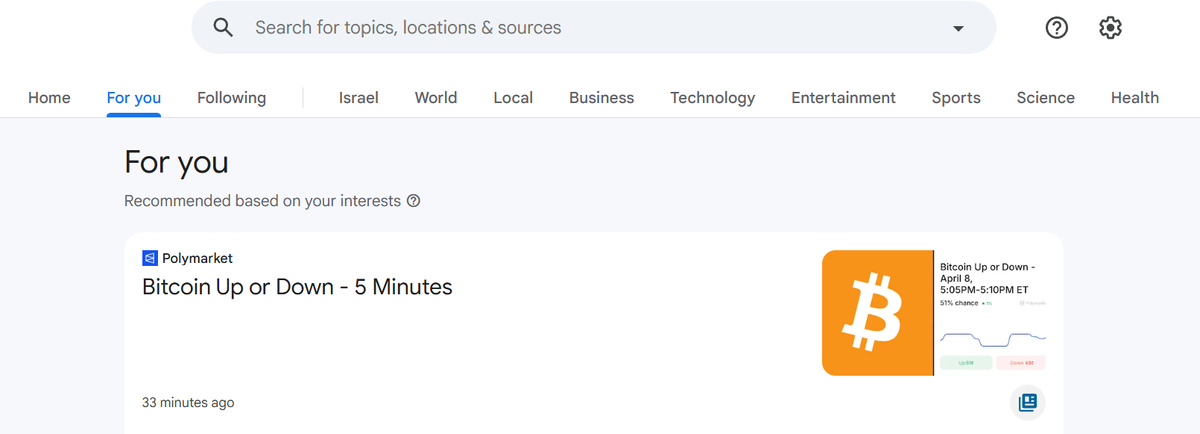This screenshot has height=434, width=1200.
Task: Open the Technology tab
Action: pos(713,98)
